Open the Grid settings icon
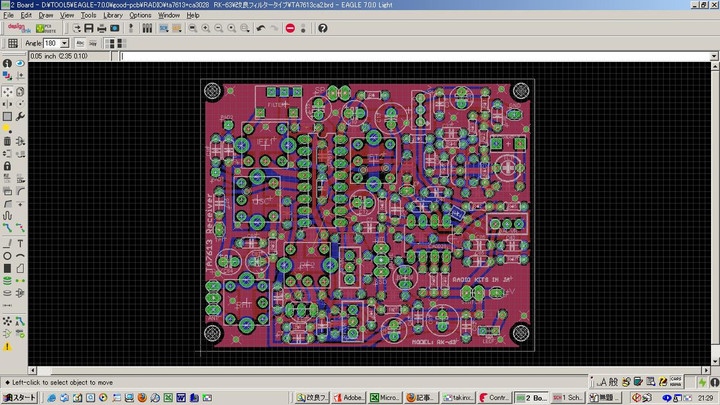Screen dimensions: 720x405 point(12,44)
